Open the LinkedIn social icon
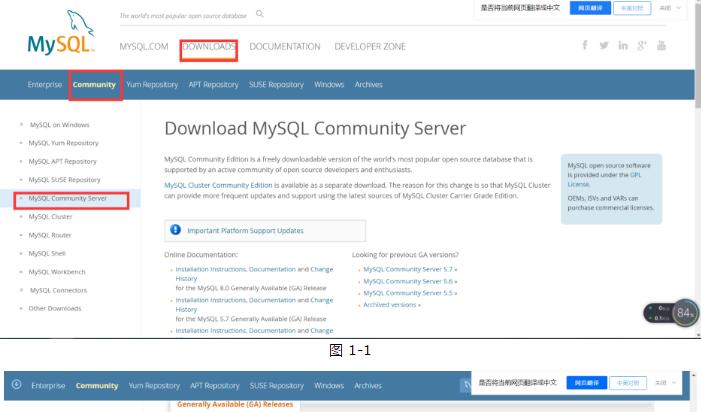 pyautogui.click(x=623, y=45)
